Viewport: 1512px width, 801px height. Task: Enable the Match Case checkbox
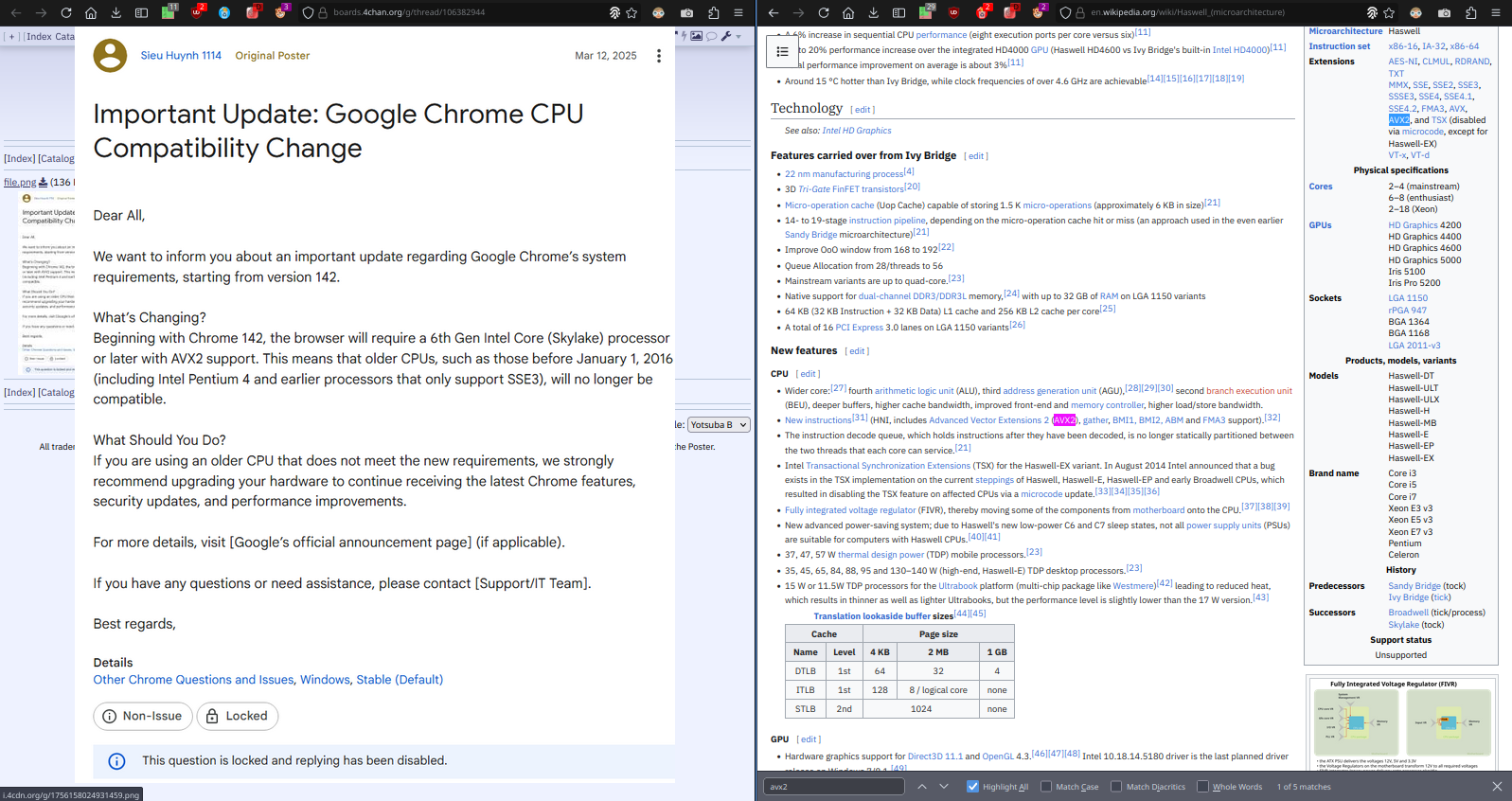[1046, 787]
